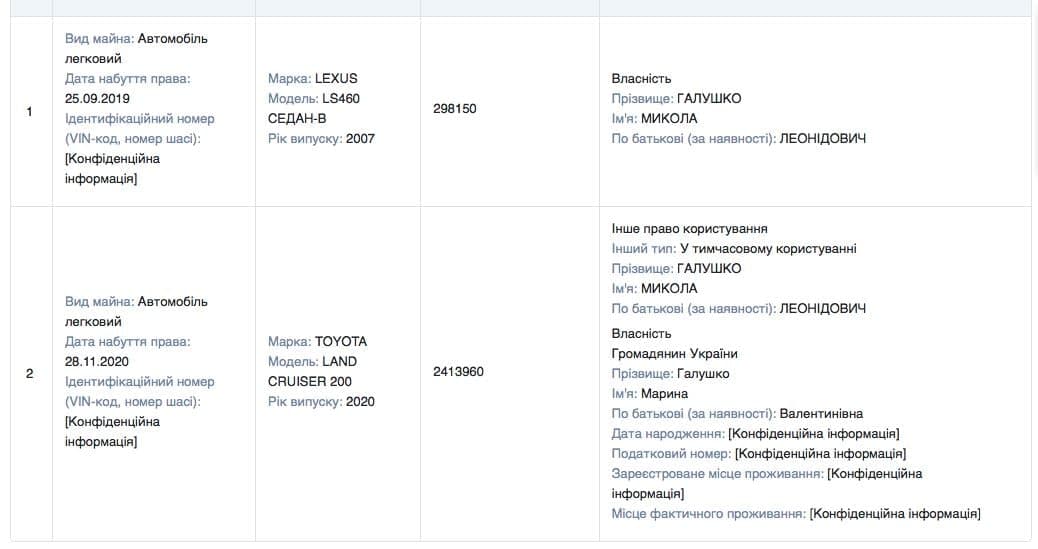
Task: Click the 'Дата народження' line
Action: point(755,433)
